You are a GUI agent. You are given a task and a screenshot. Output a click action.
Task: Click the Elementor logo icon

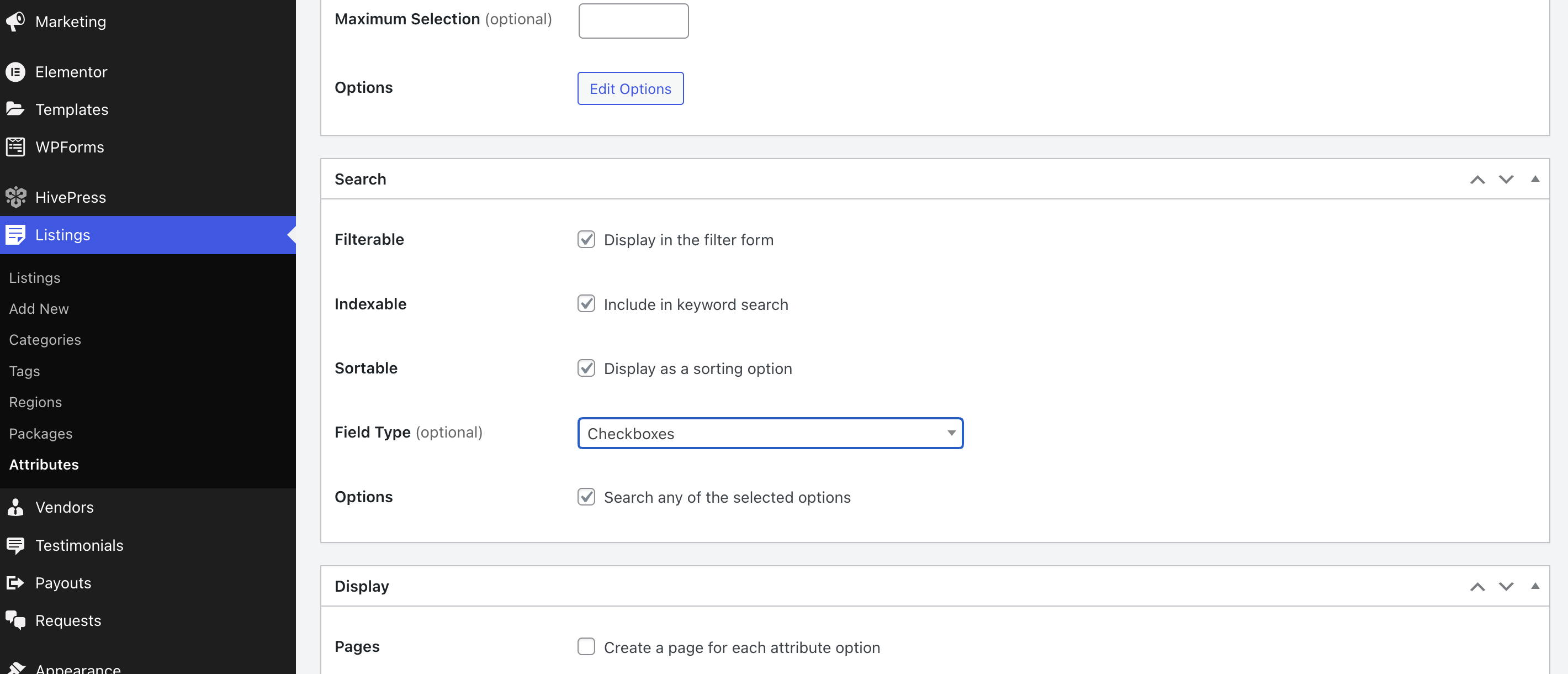coord(15,72)
